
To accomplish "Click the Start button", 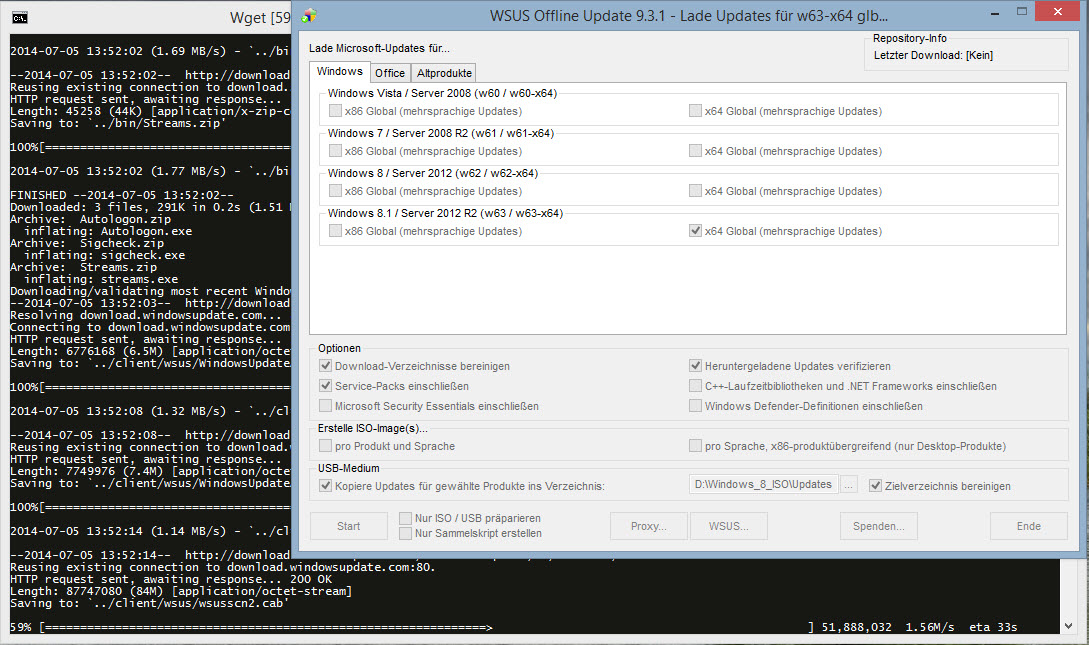I will [x=349, y=526].
